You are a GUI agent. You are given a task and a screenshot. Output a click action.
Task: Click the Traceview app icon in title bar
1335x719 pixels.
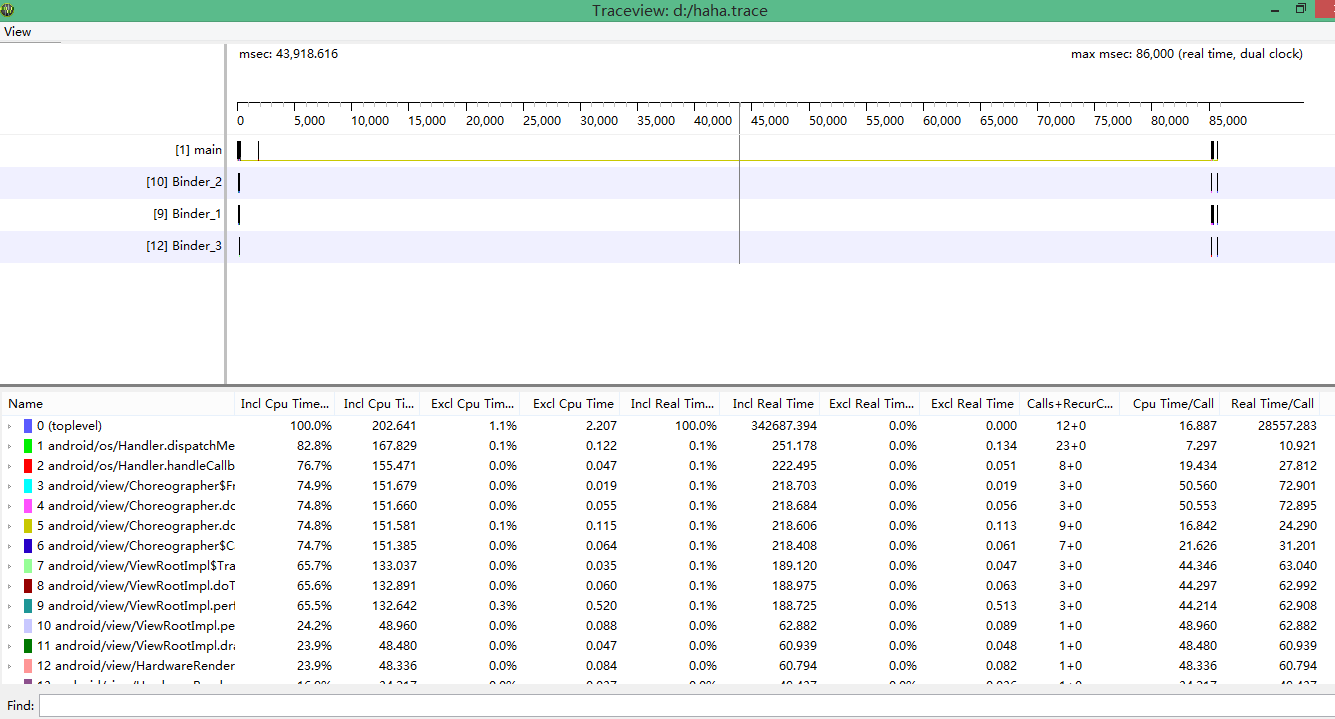tap(8, 10)
